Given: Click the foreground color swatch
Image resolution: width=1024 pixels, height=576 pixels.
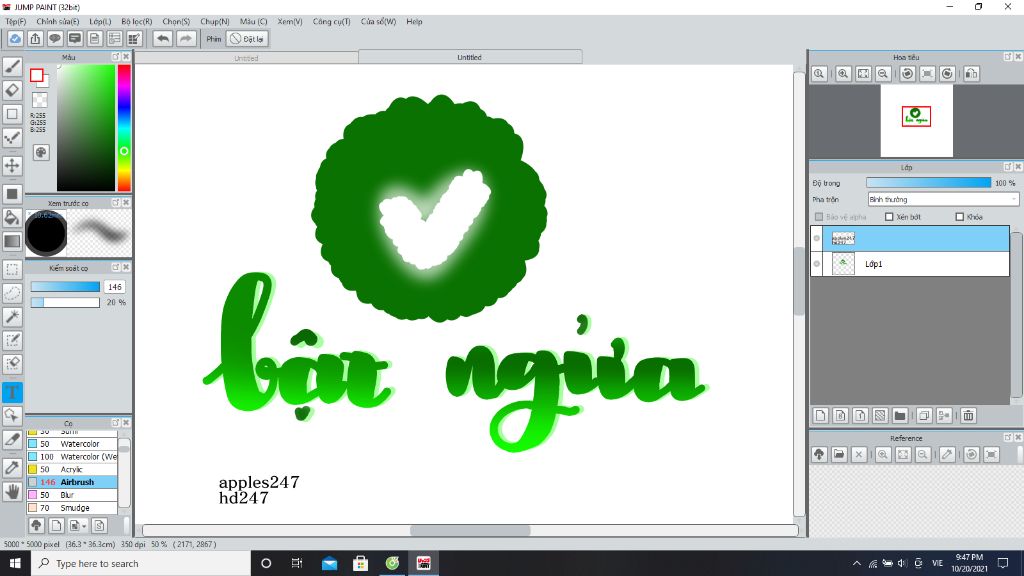Looking at the screenshot, I should 37,75.
